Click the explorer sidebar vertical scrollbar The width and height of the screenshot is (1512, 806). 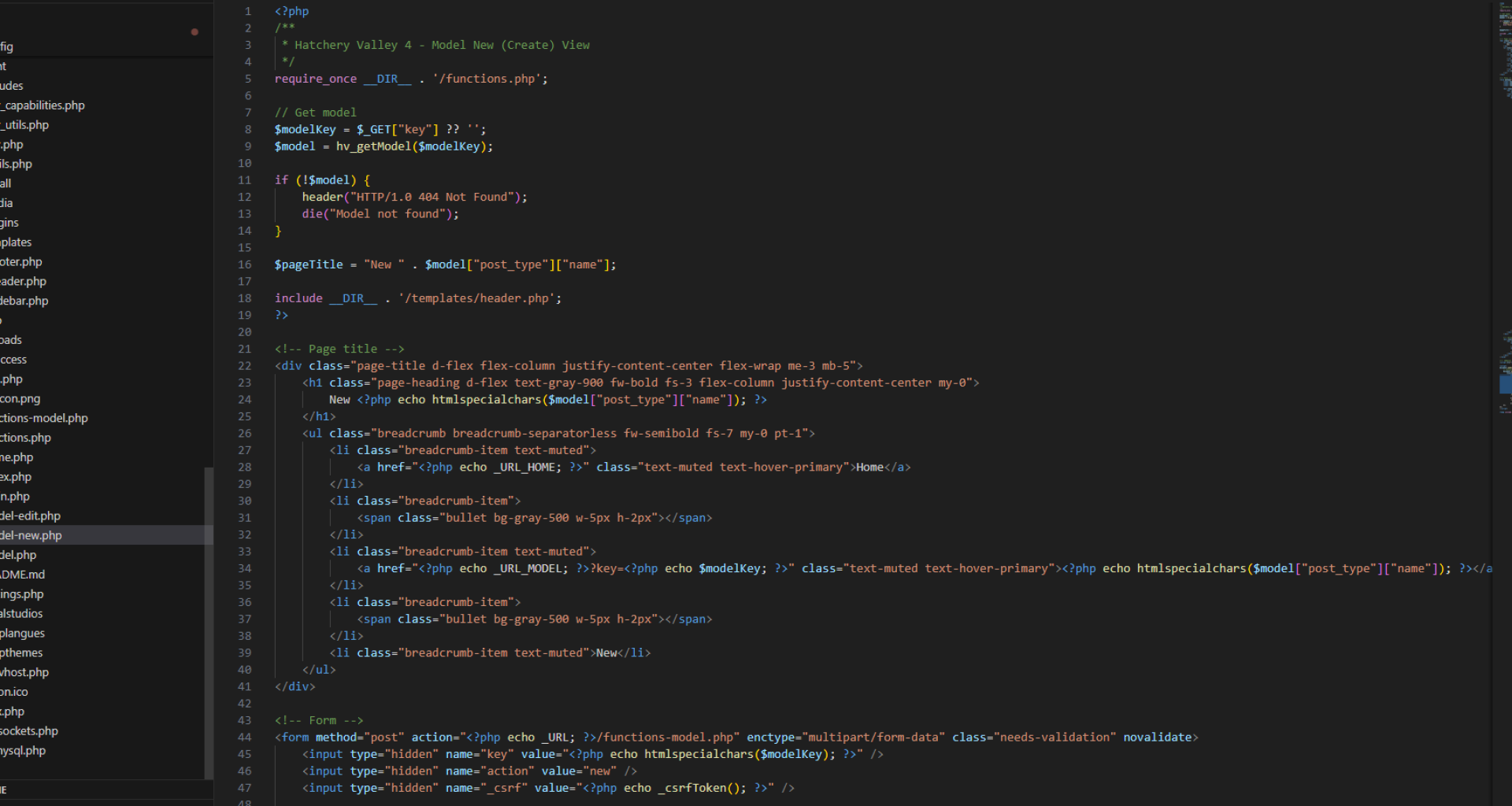209,622
